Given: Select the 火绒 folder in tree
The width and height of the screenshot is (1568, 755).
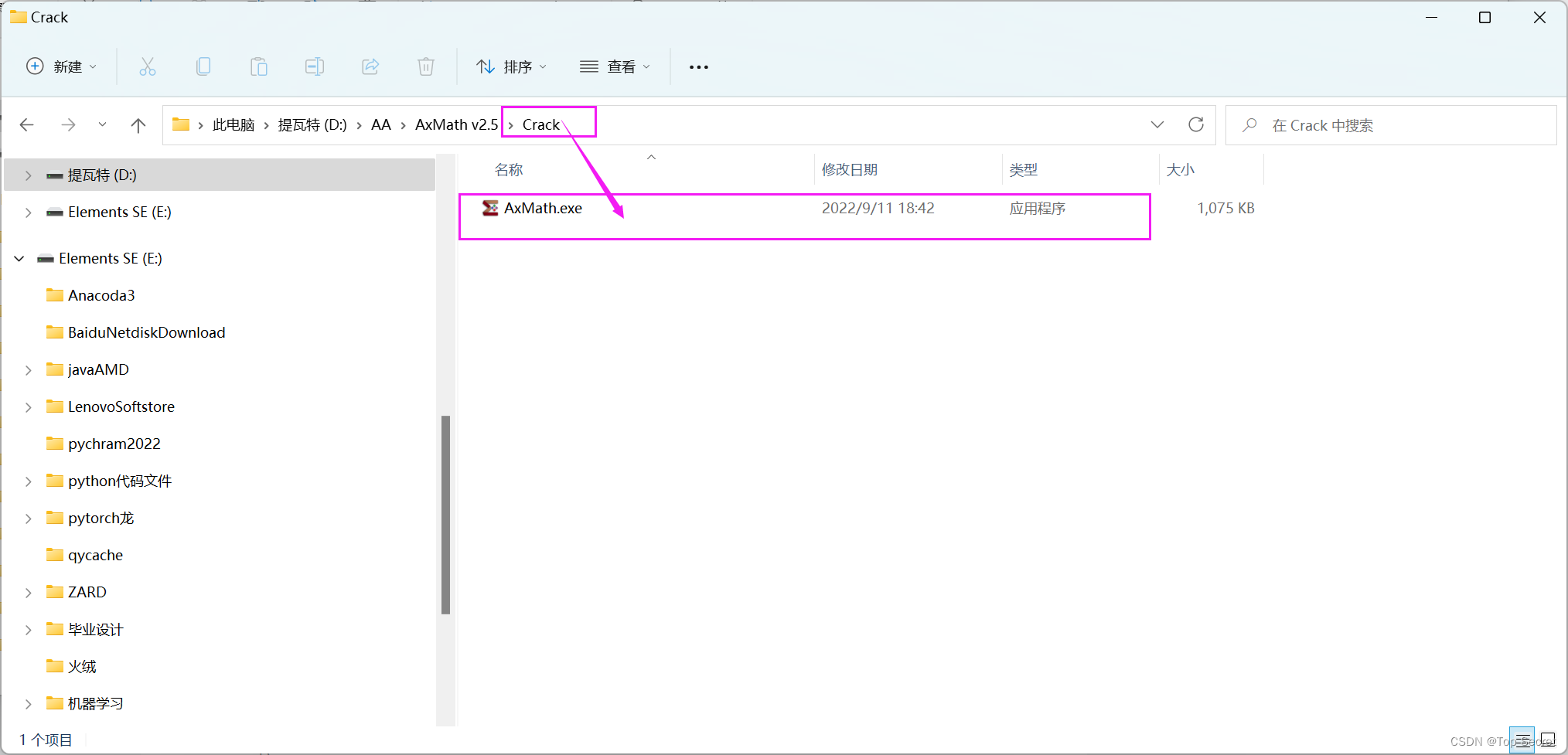Looking at the screenshot, I should (82, 666).
